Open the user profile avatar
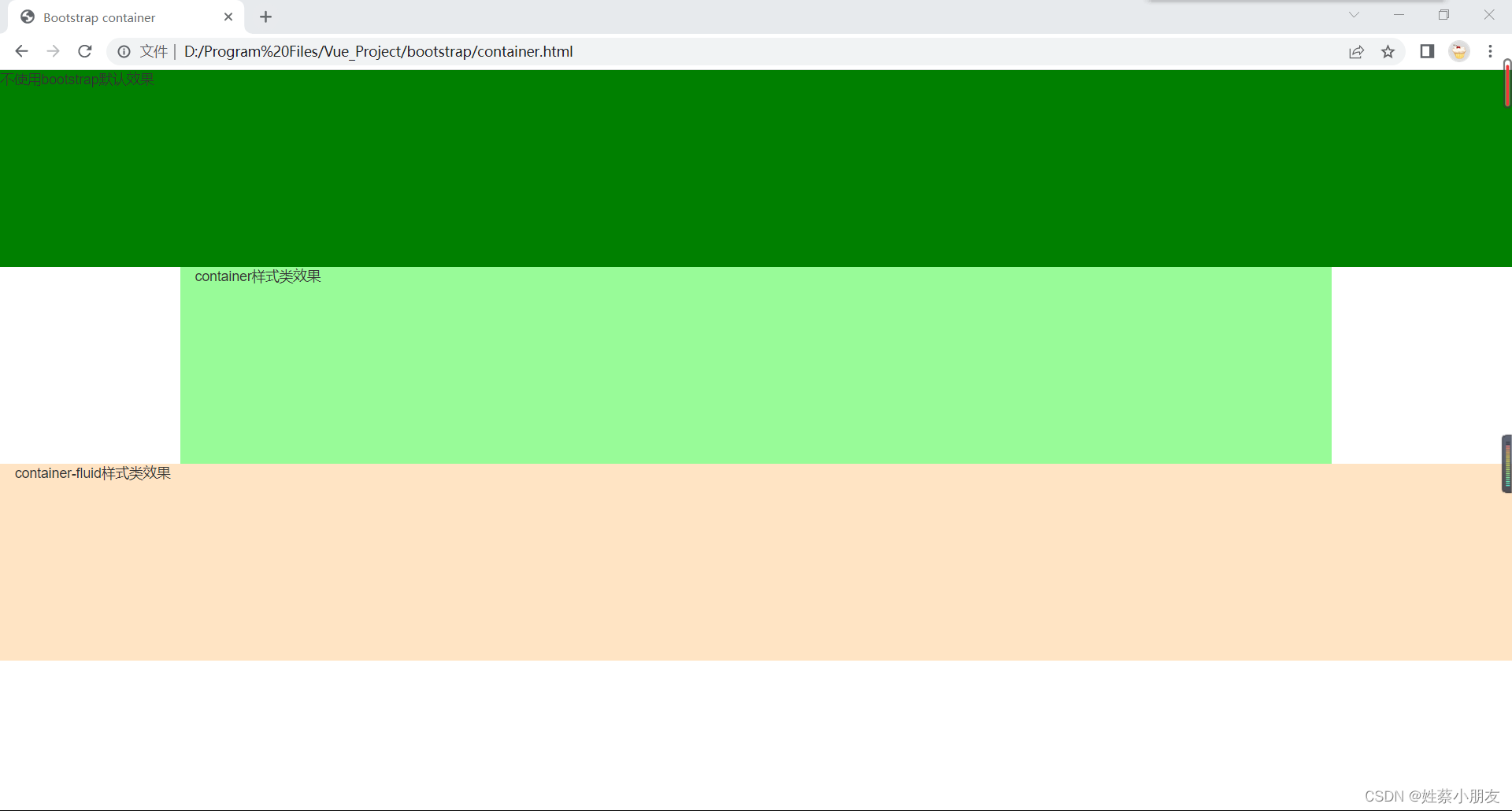This screenshot has height=811, width=1512. [x=1459, y=51]
